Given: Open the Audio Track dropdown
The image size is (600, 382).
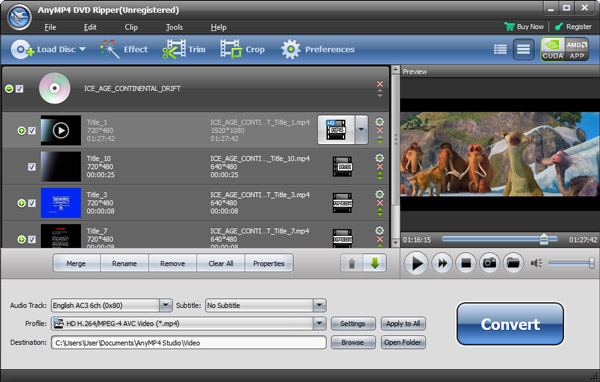Looking at the screenshot, I should 166,305.
